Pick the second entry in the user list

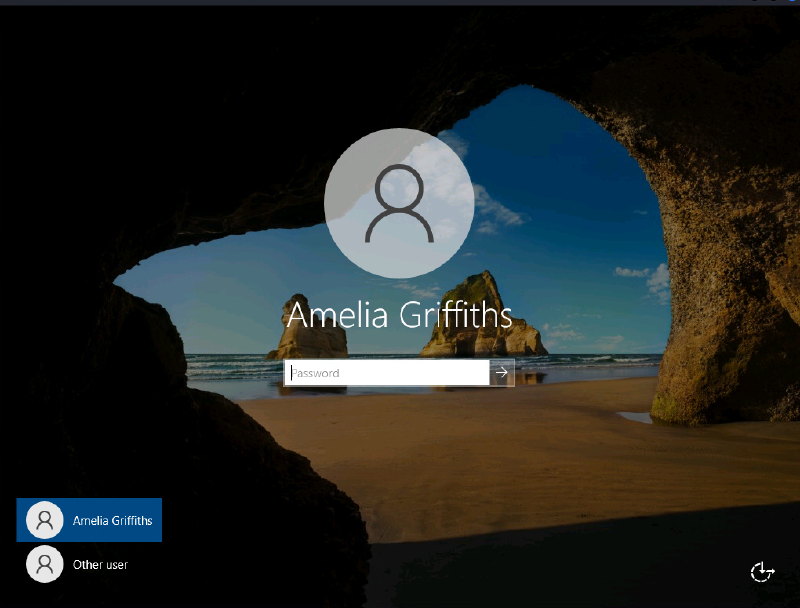click(x=89, y=564)
